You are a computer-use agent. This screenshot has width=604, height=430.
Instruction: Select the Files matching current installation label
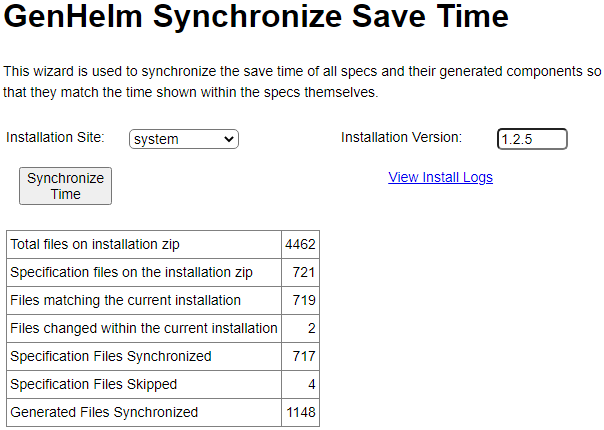125,300
